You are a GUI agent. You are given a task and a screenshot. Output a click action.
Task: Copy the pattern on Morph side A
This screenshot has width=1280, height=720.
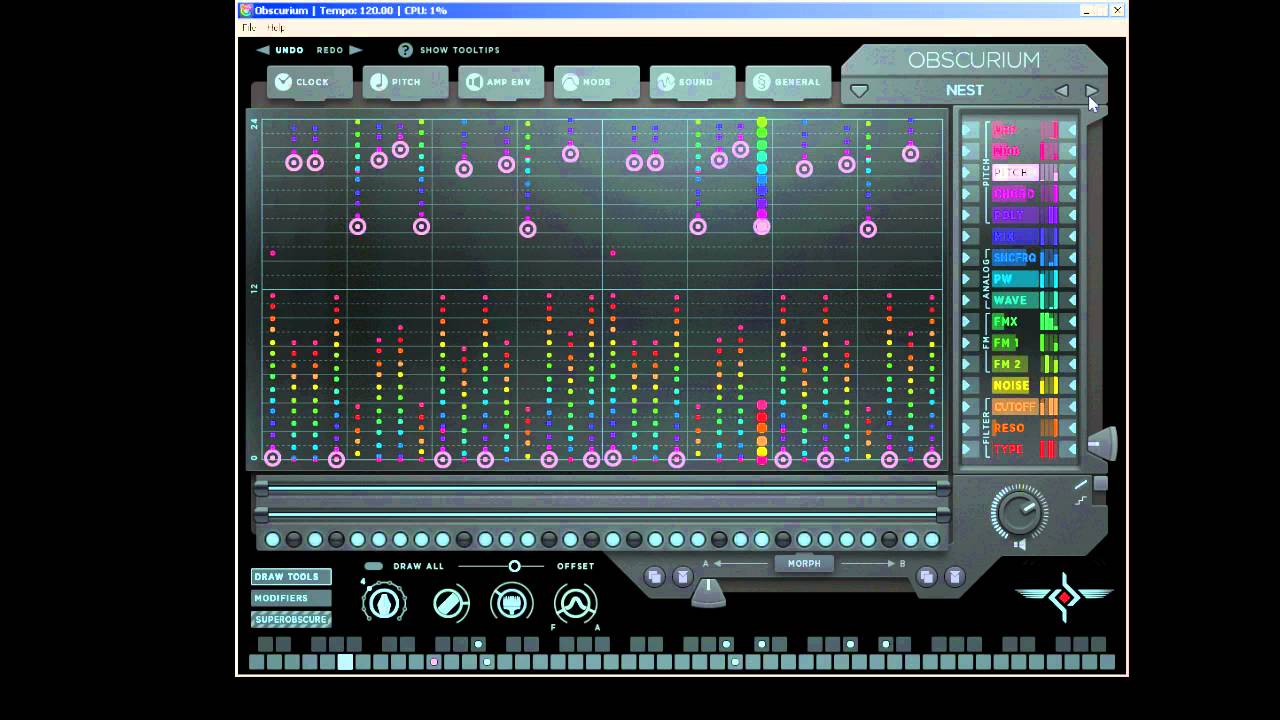coord(654,576)
